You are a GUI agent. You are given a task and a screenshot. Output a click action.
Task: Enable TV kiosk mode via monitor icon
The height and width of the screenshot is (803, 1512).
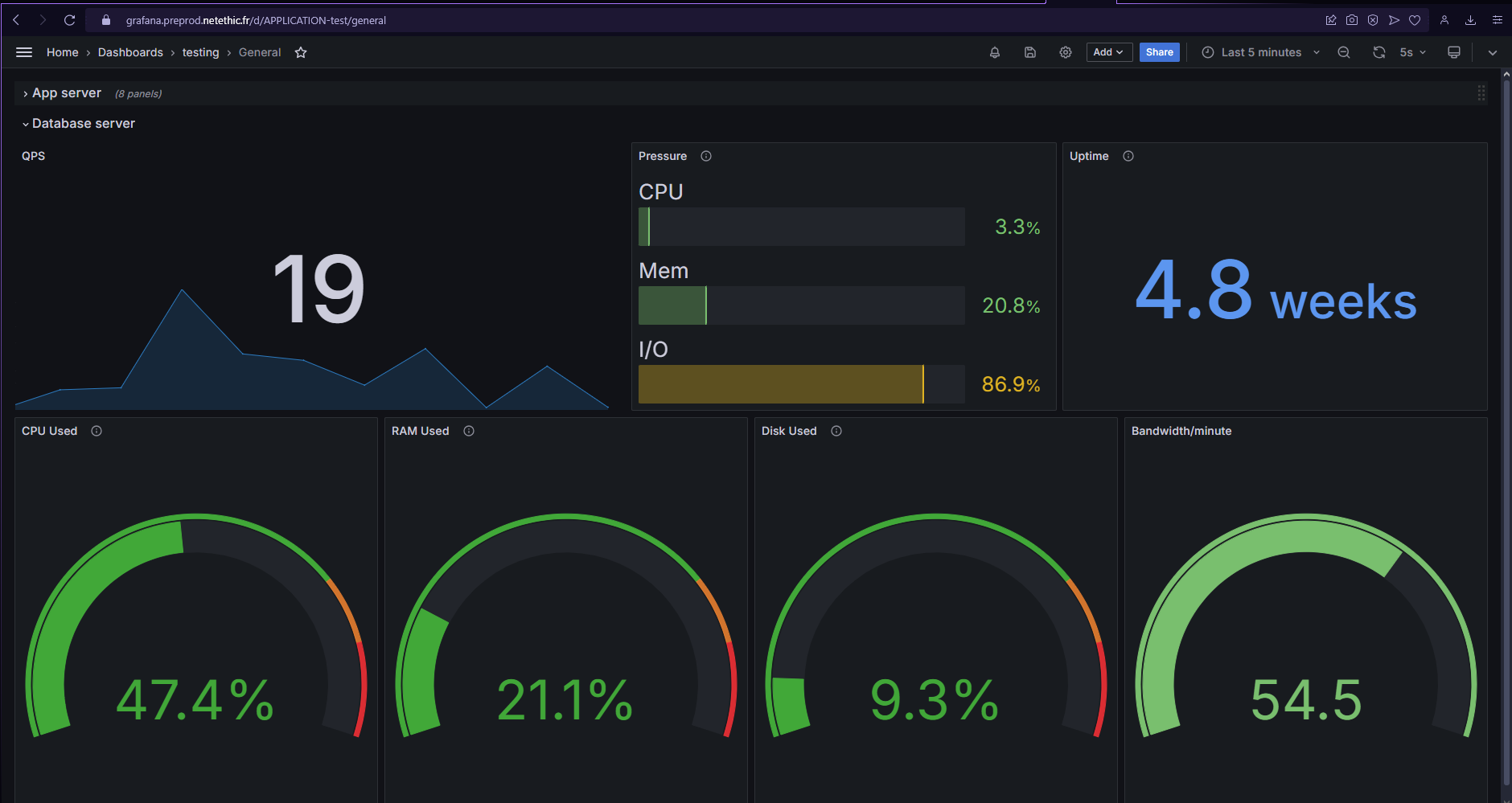point(1453,52)
